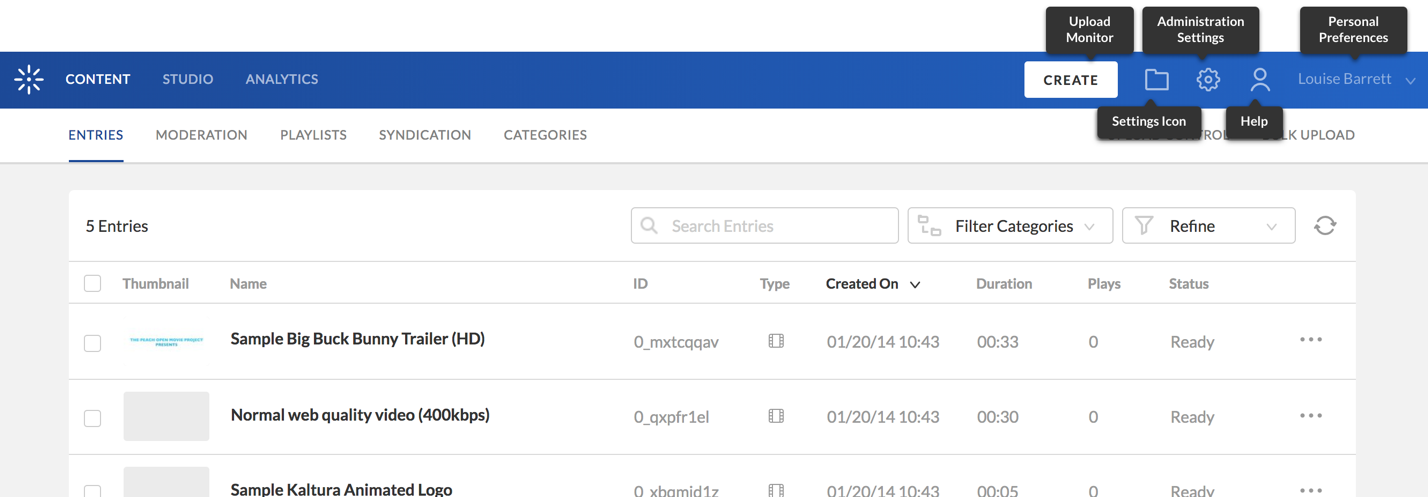The image size is (1428, 497).
Task: Tick the select-all entries checkbox
Action: tap(93, 283)
